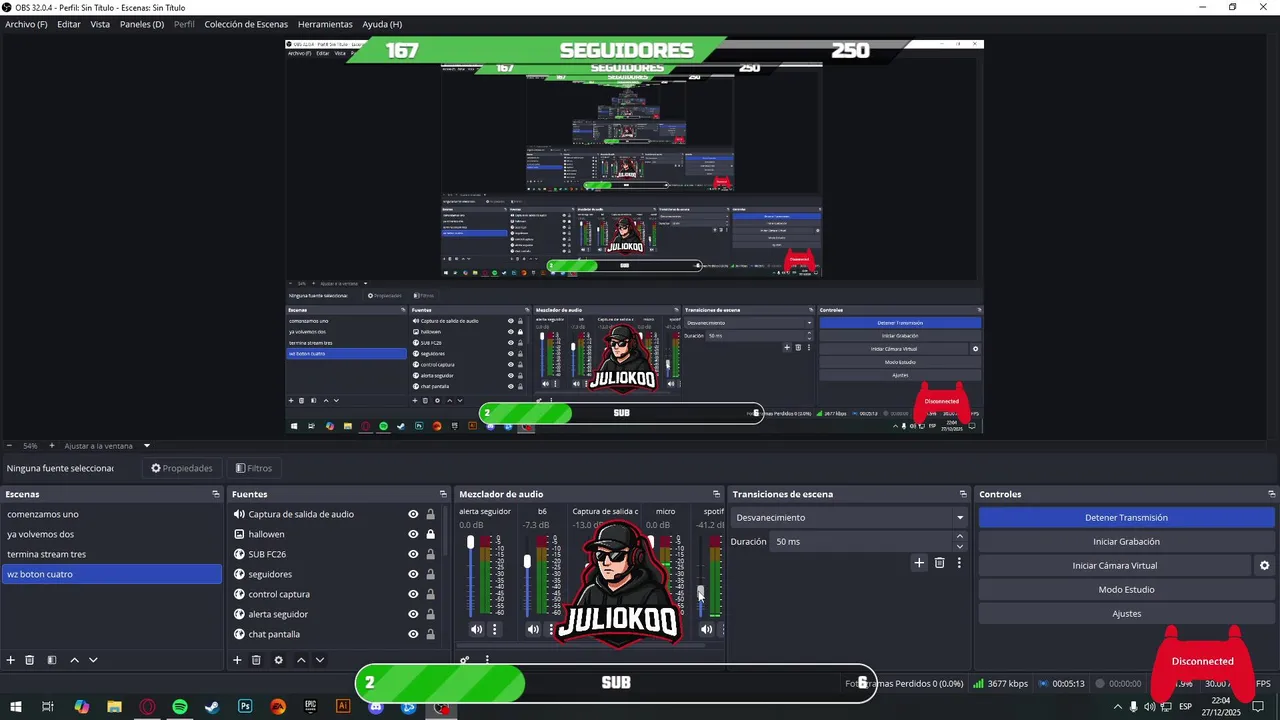Screen dimensions: 1280x720
Task: Remove the selected scene with trash icon
Action: pyautogui.click(x=30, y=660)
